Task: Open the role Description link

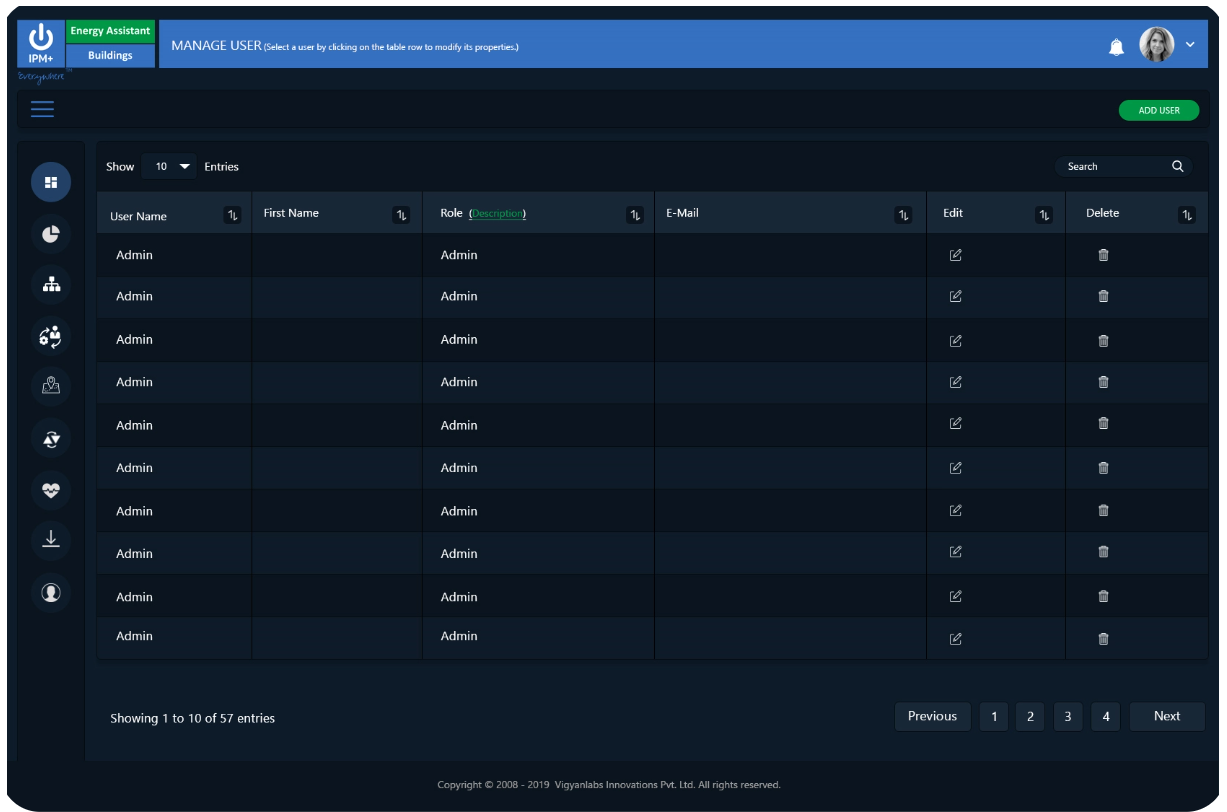Action: pos(497,214)
